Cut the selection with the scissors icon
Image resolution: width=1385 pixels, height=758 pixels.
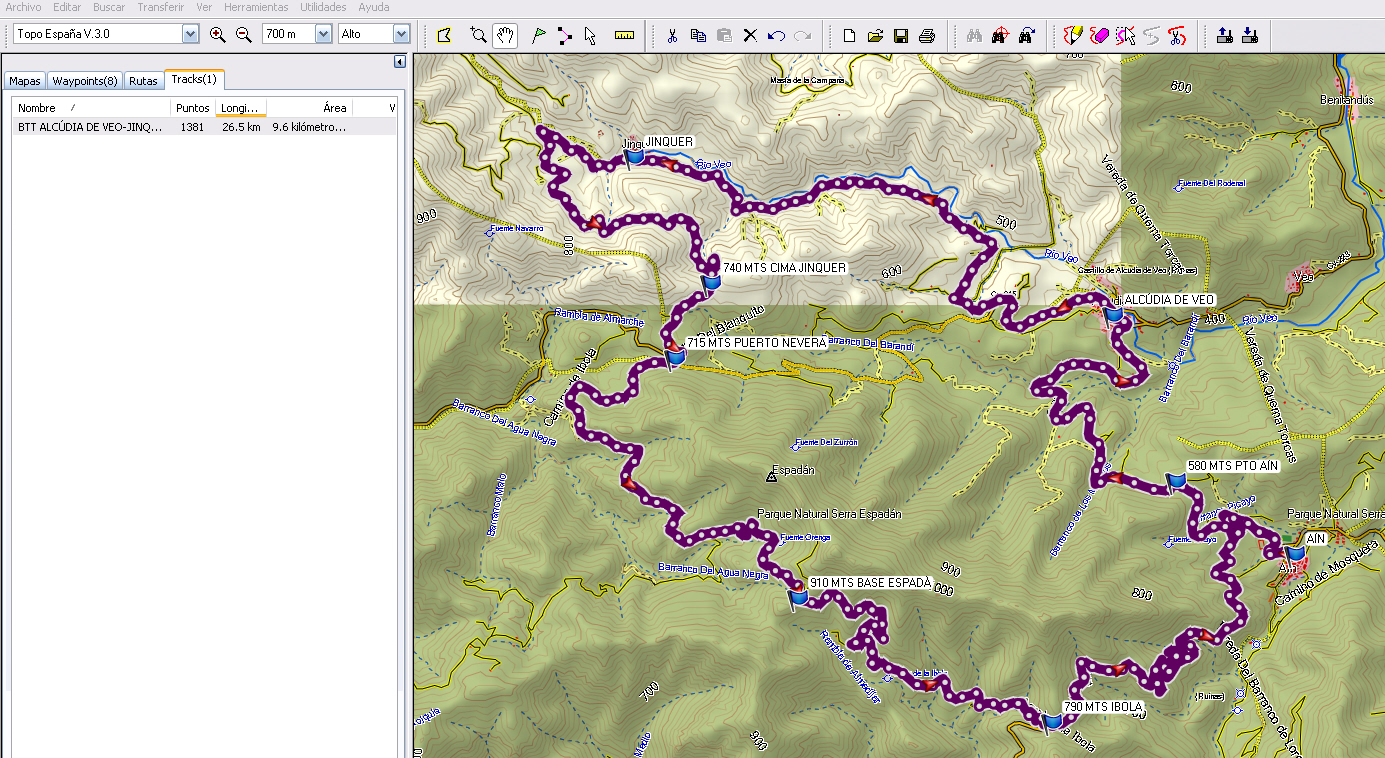pos(673,35)
